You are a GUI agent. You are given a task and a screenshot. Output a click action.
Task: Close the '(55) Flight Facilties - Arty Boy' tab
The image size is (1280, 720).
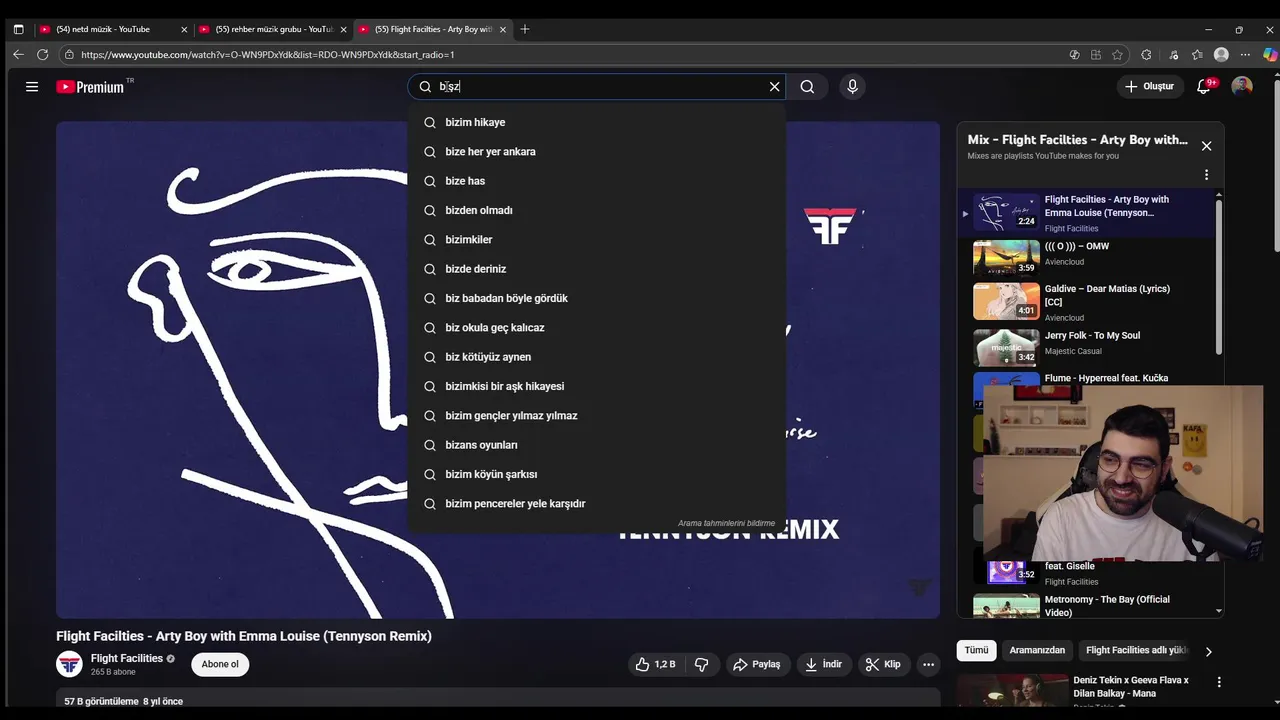503,29
